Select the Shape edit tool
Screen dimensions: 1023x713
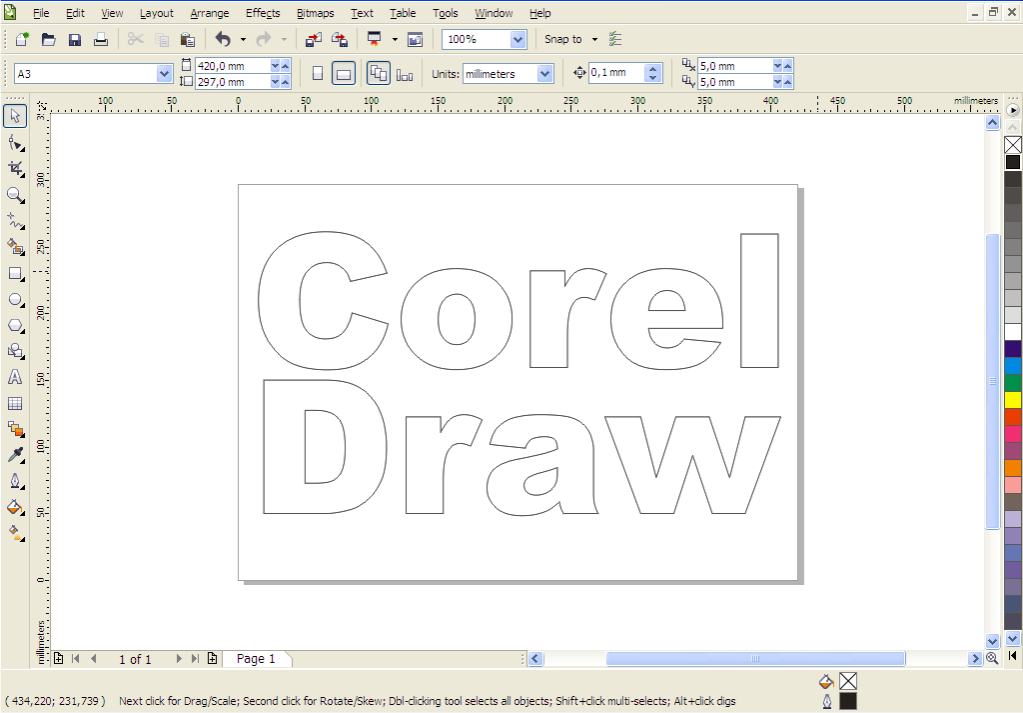click(15, 143)
